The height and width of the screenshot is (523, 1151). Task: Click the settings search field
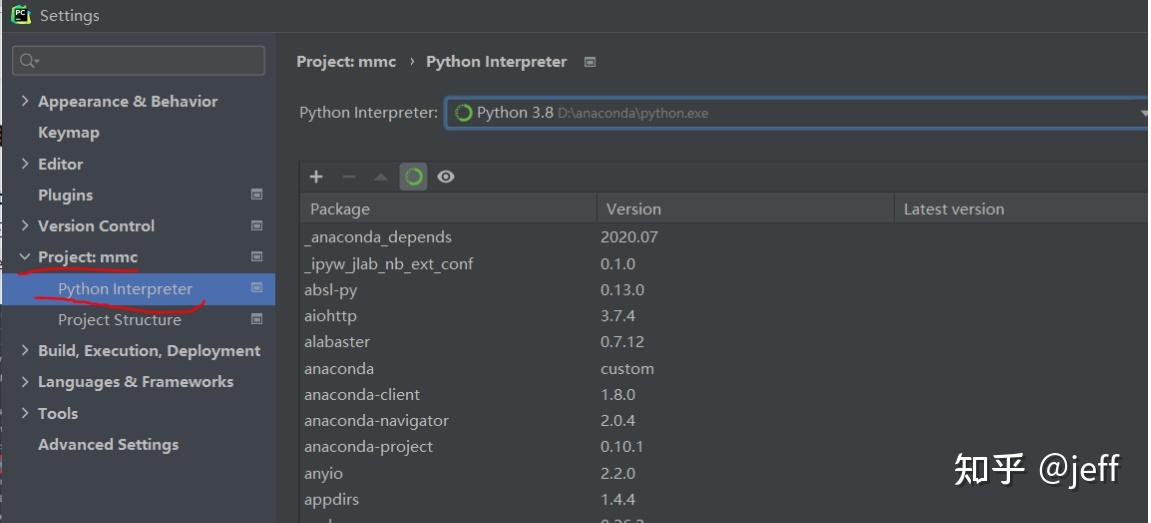[140, 61]
